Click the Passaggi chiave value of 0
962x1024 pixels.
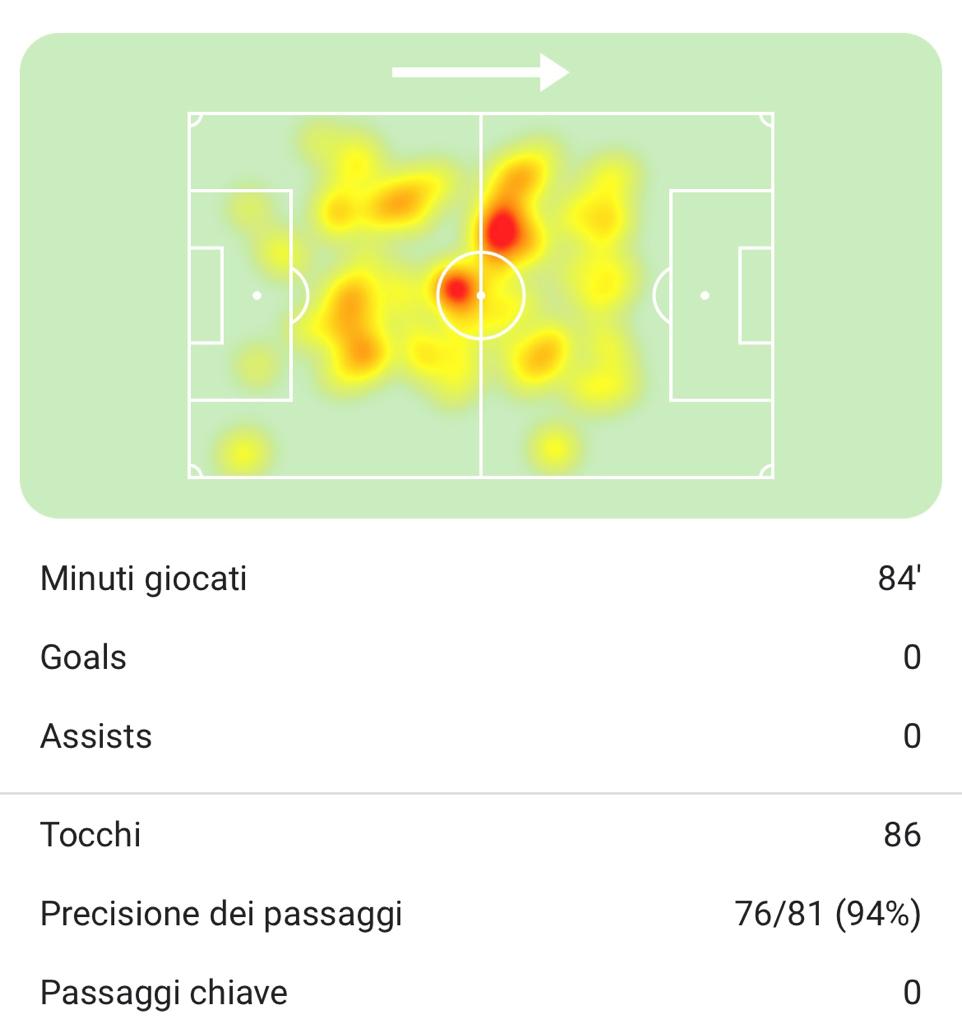(911, 992)
